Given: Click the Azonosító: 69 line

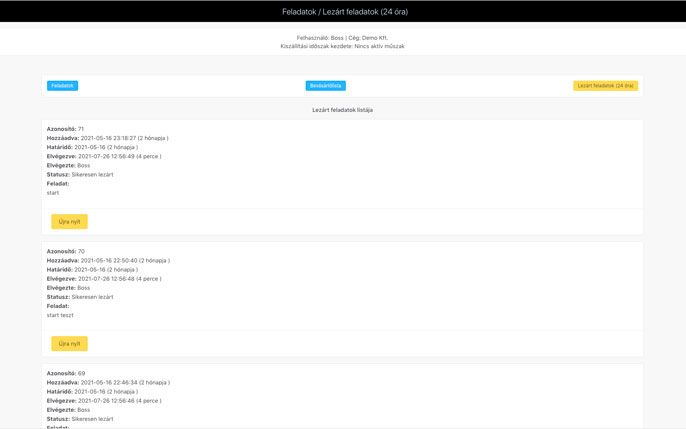Looking at the screenshot, I should (x=65, y=373).
